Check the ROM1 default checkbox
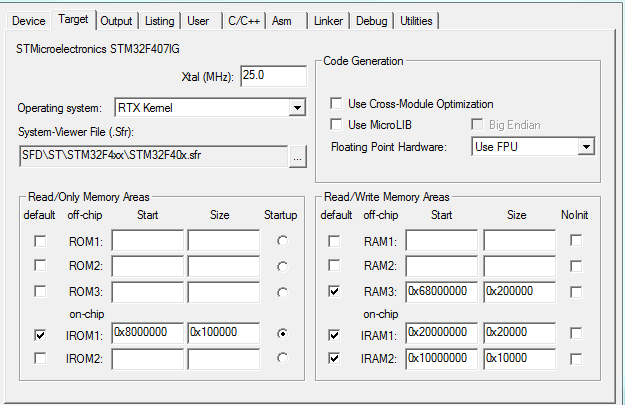This screenshot has width=625, height=405. [x=40, y=242]
